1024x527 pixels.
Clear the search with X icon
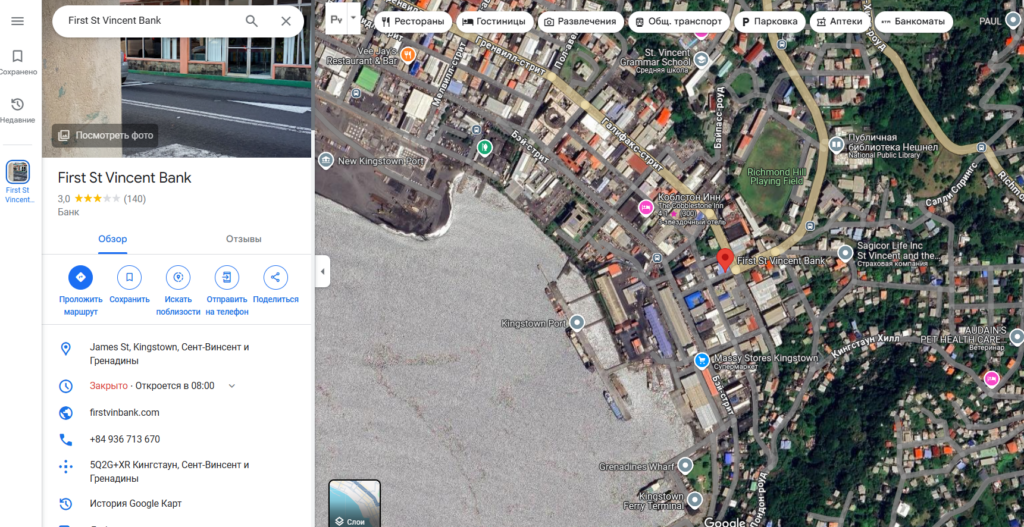tap(286, 21)
